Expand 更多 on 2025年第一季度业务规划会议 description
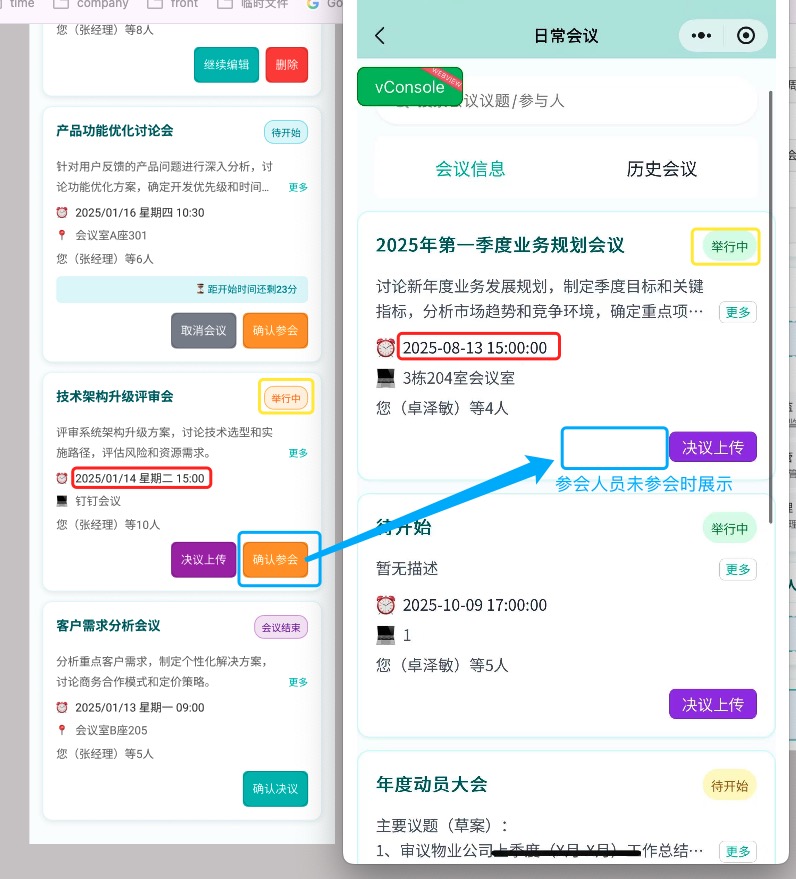Image resolution: width=796 pixels, height=879 pixels. 738,312
